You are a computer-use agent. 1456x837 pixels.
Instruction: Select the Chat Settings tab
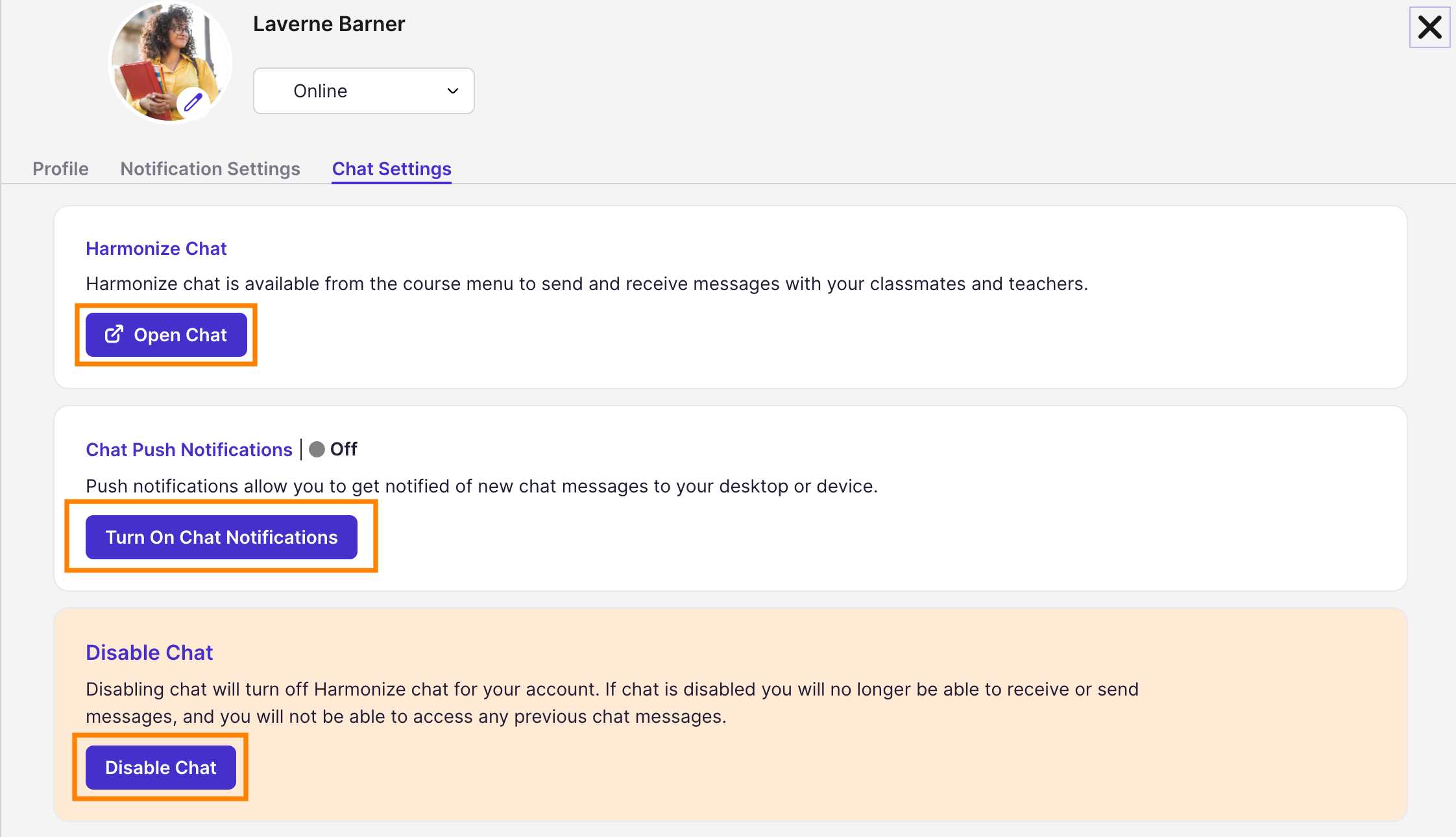(391, 169)
